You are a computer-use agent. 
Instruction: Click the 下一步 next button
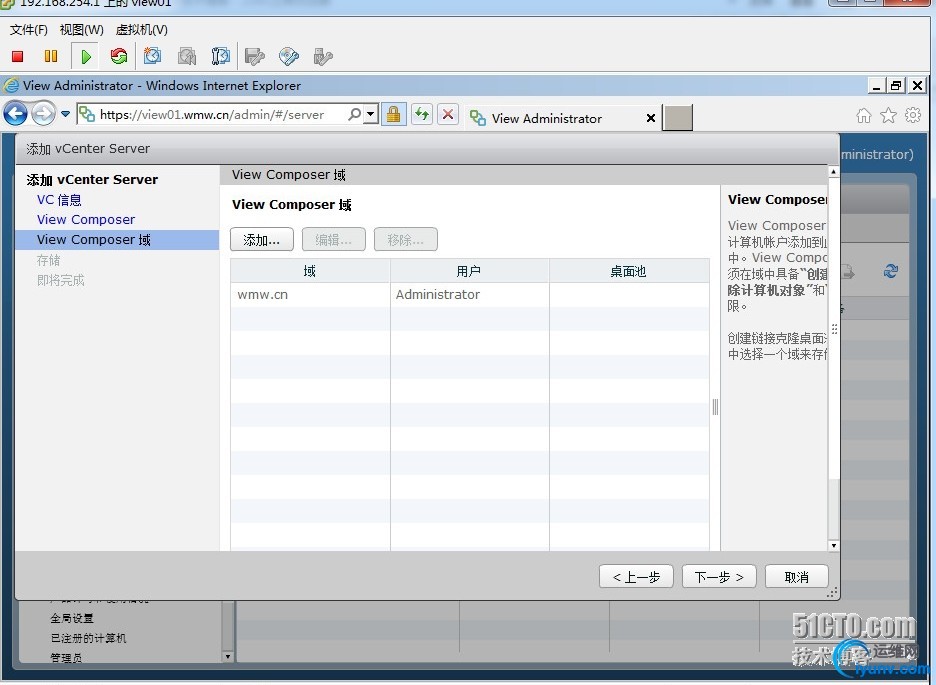pos(719,577)
